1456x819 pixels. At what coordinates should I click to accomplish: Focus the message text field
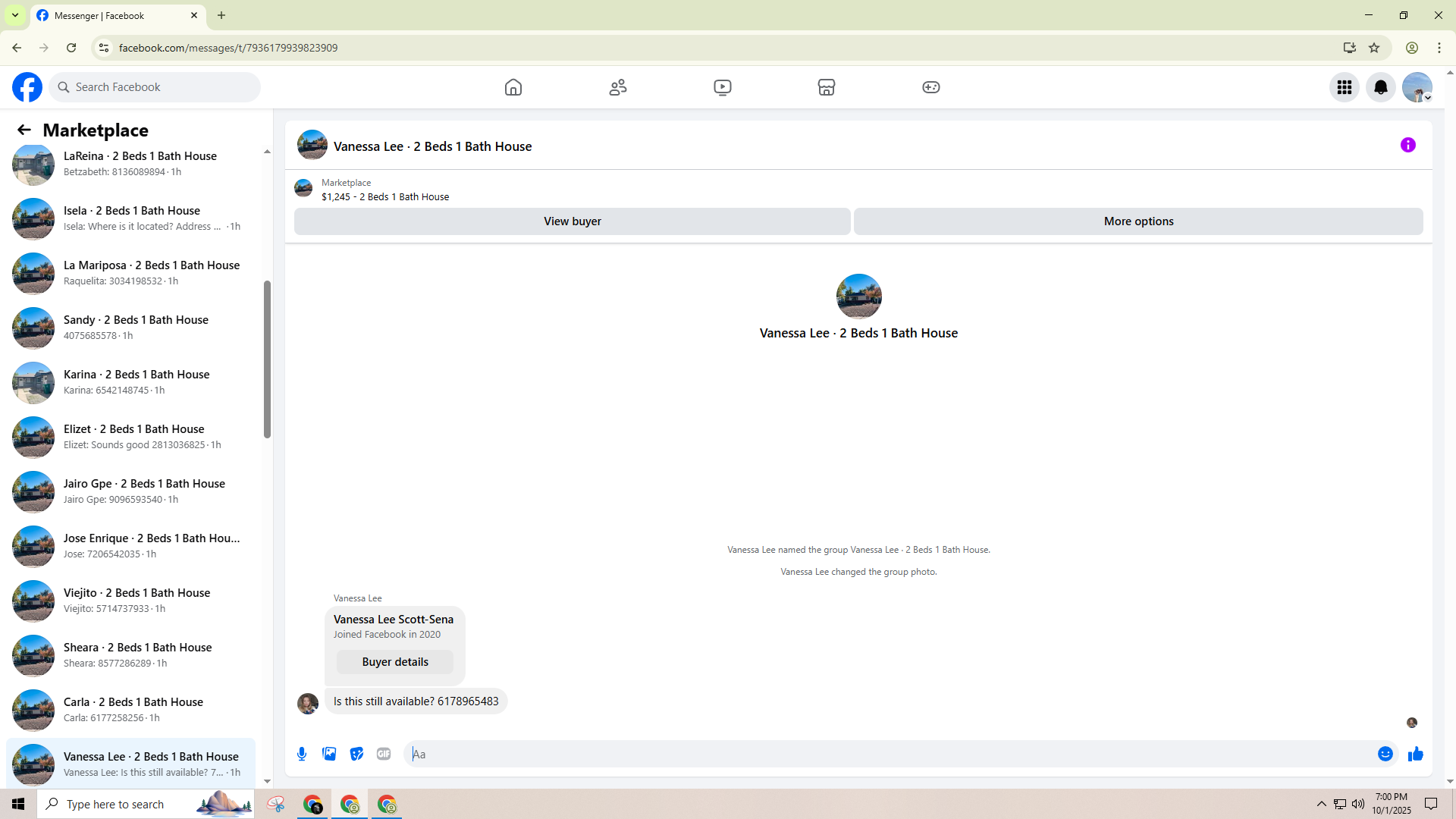(889, 754)
